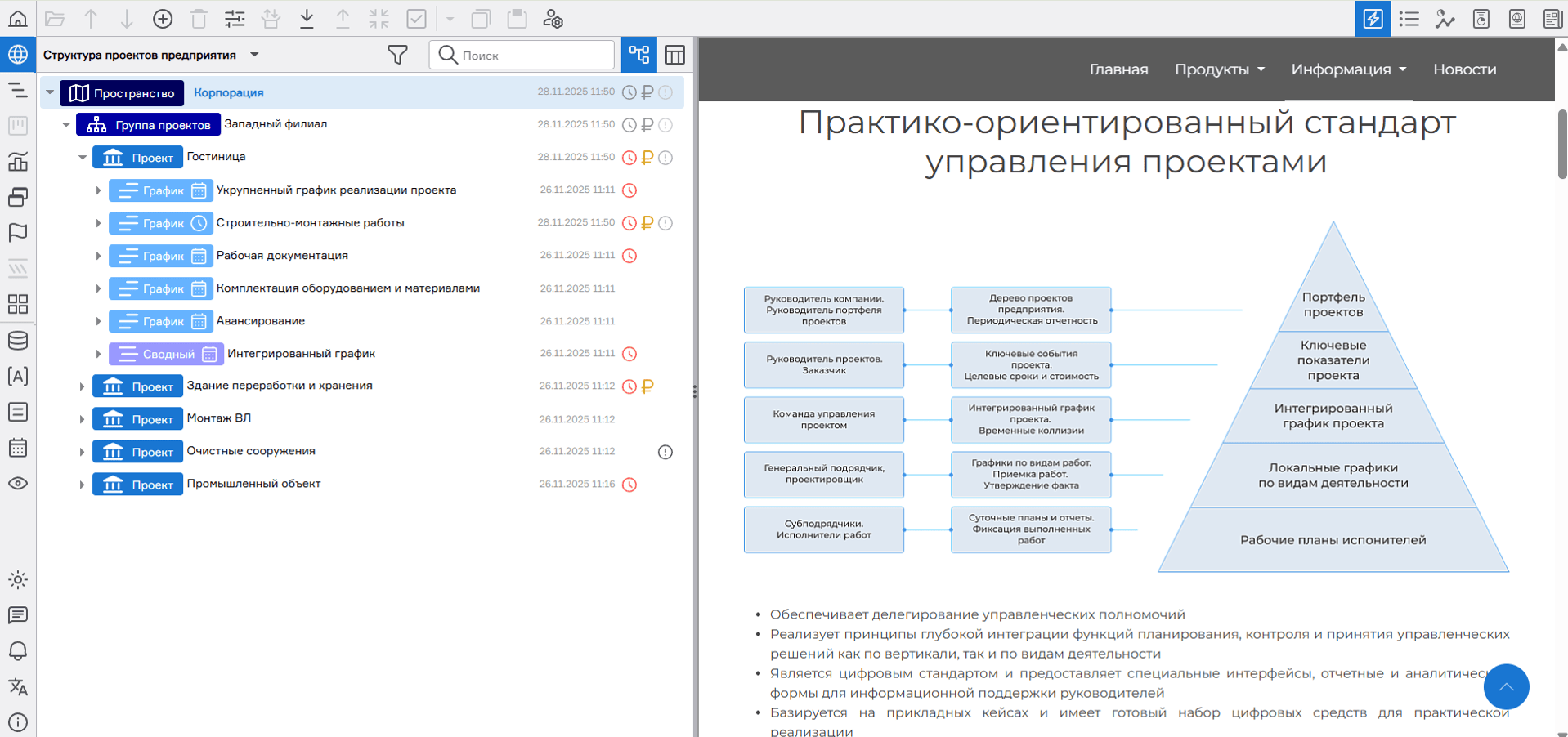Switch to tree structure view mode
This screenshot has width=1568, height=737.
pyautogui.click(x=638, y=55)
